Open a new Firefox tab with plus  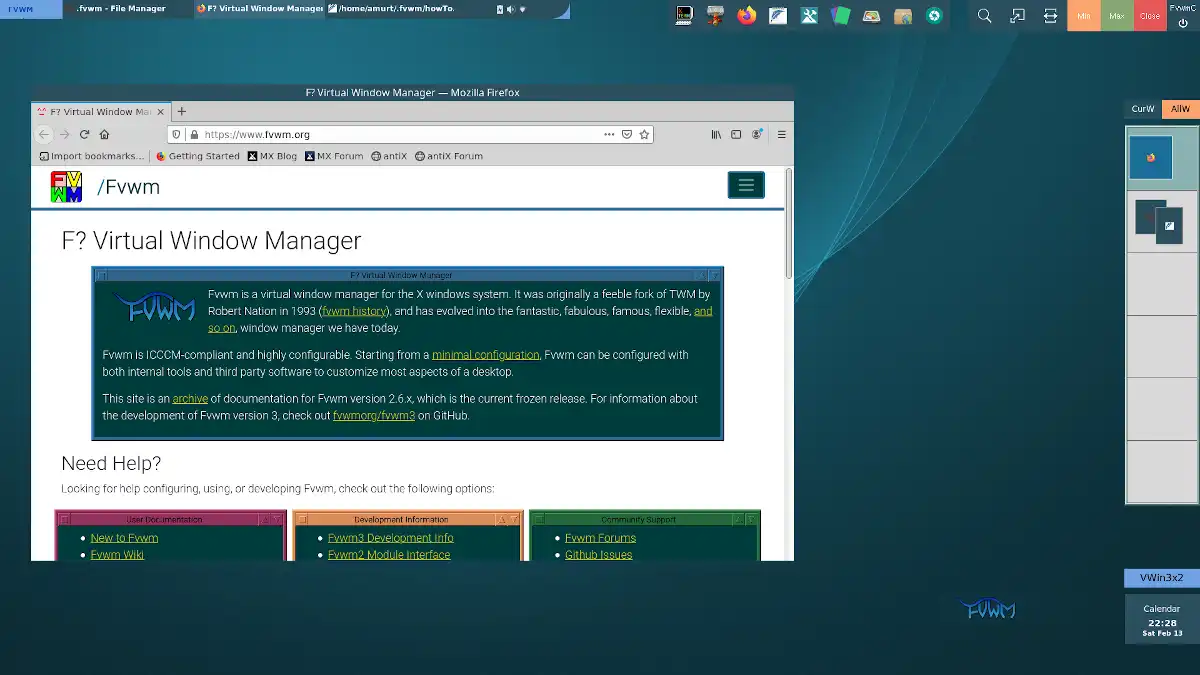[181, 112]
